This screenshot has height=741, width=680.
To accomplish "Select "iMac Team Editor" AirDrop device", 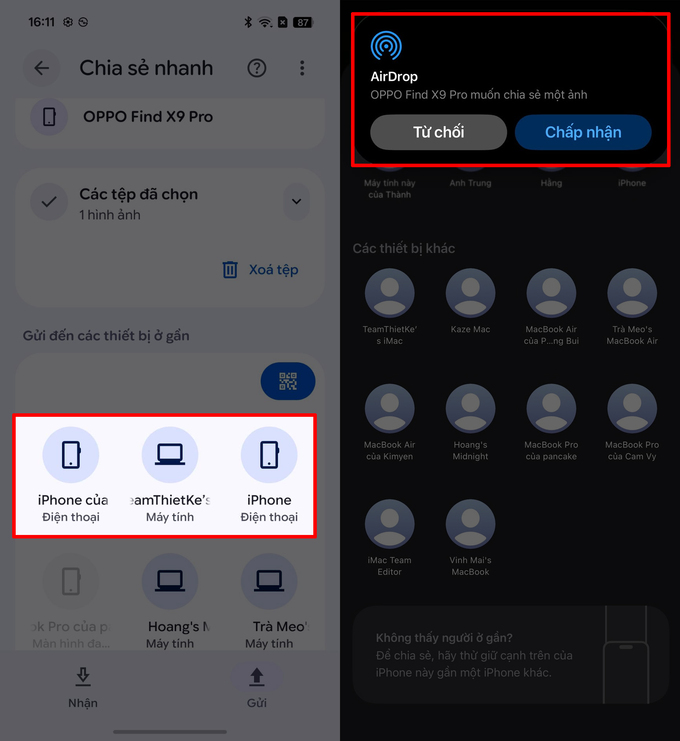I will tap(389, 538).
